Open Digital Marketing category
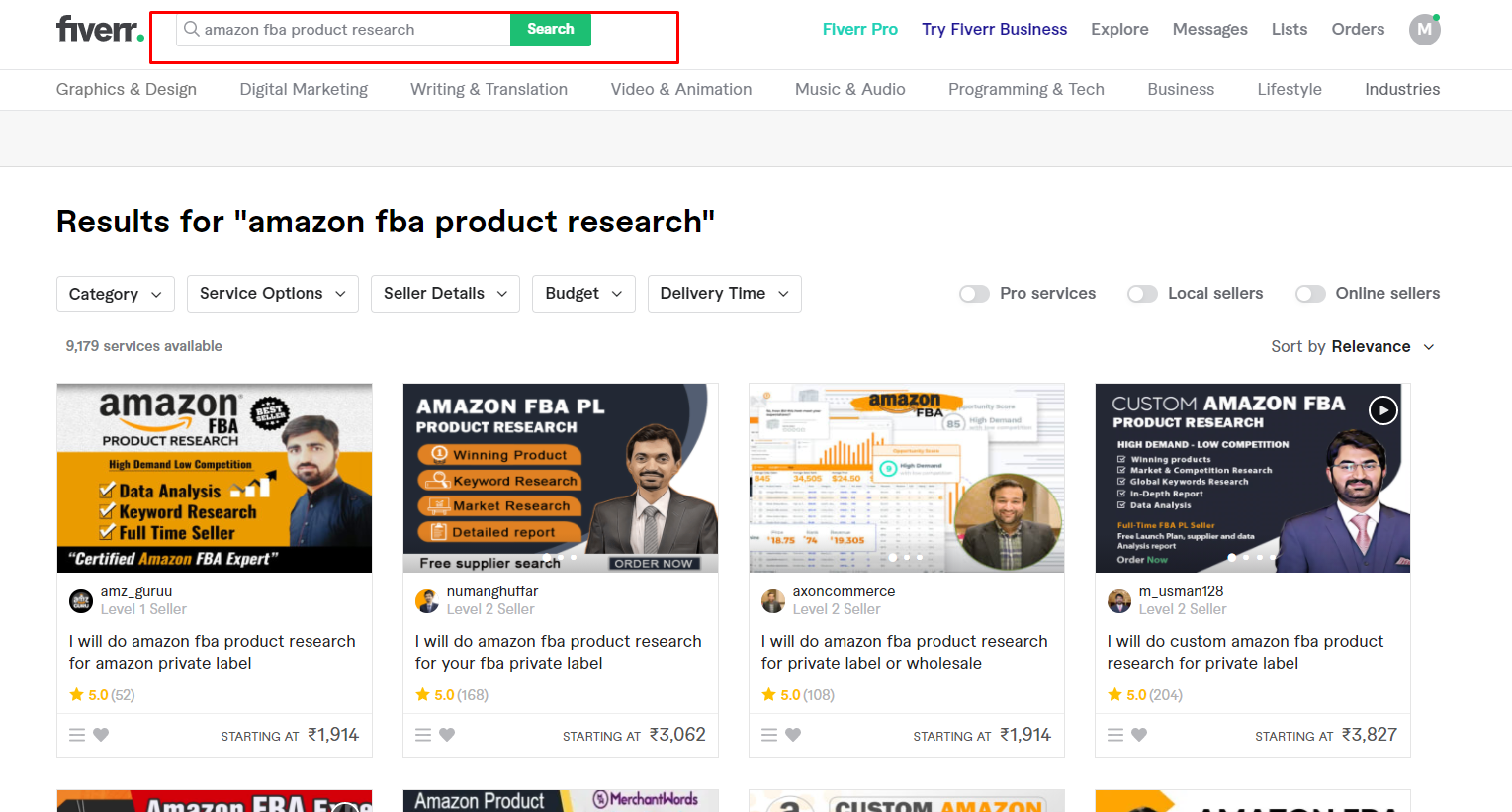 [304, 89]
